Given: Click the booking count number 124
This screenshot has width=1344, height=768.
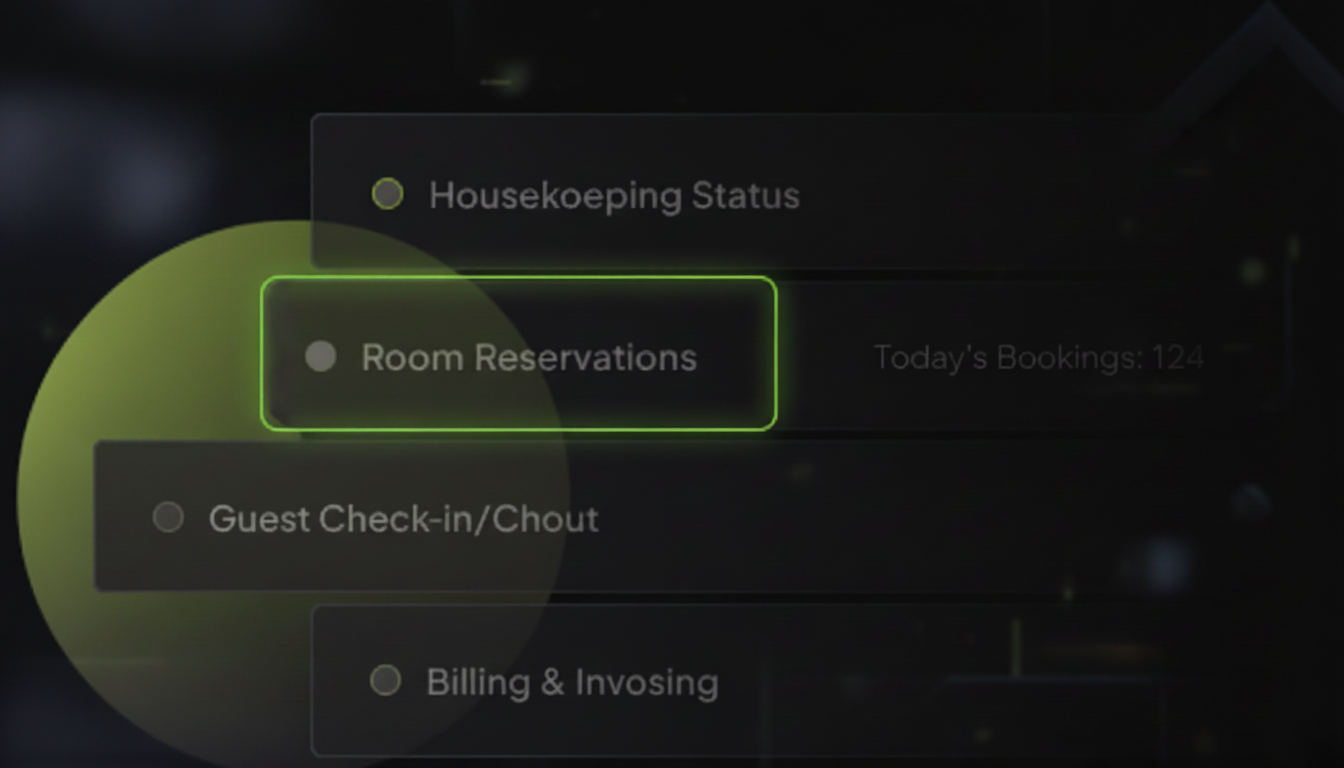Looking at the screenshot, I should tap(1178, 357).
